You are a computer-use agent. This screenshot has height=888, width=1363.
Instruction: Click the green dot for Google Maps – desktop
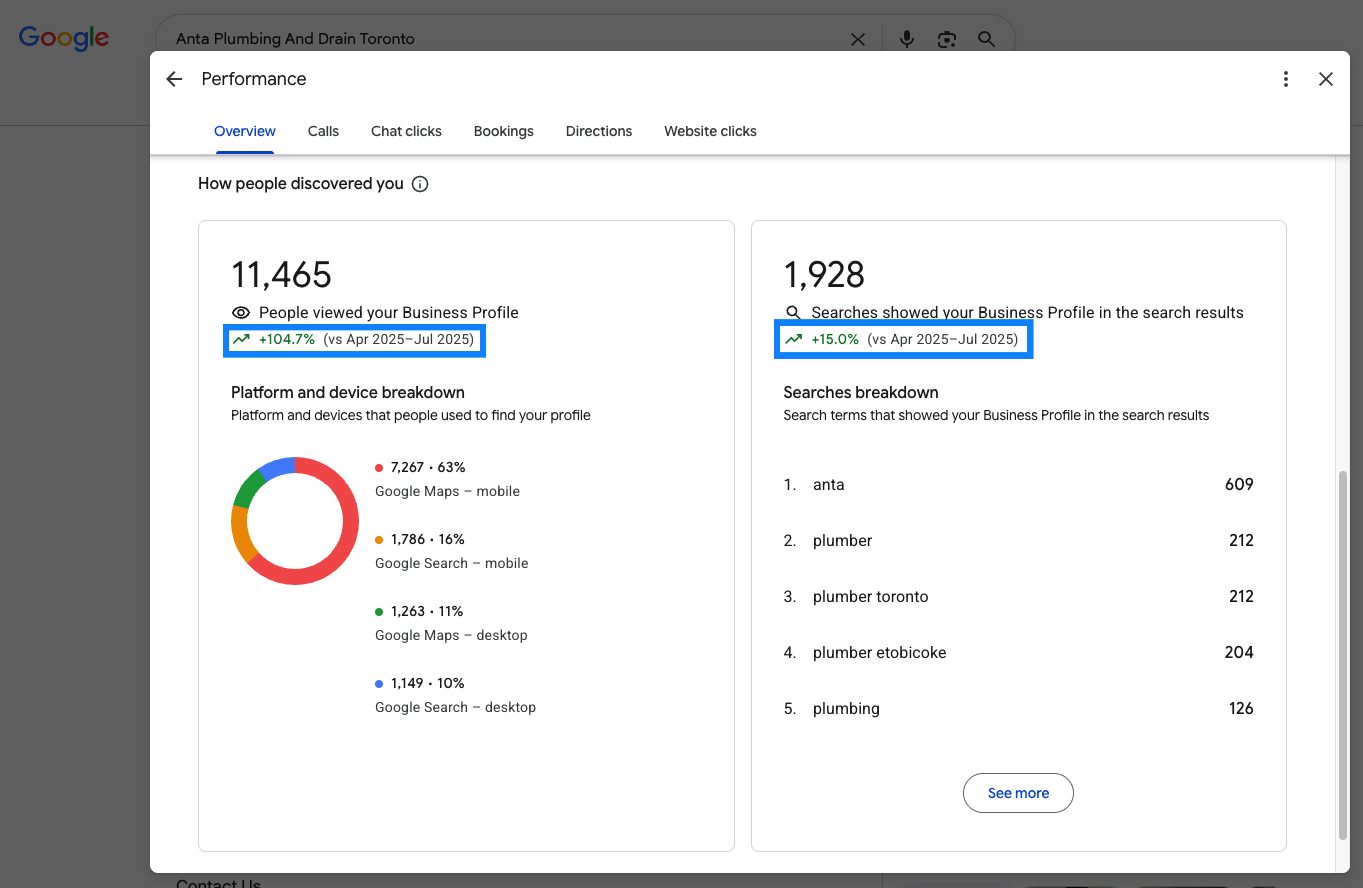click(x=379, y=611)
